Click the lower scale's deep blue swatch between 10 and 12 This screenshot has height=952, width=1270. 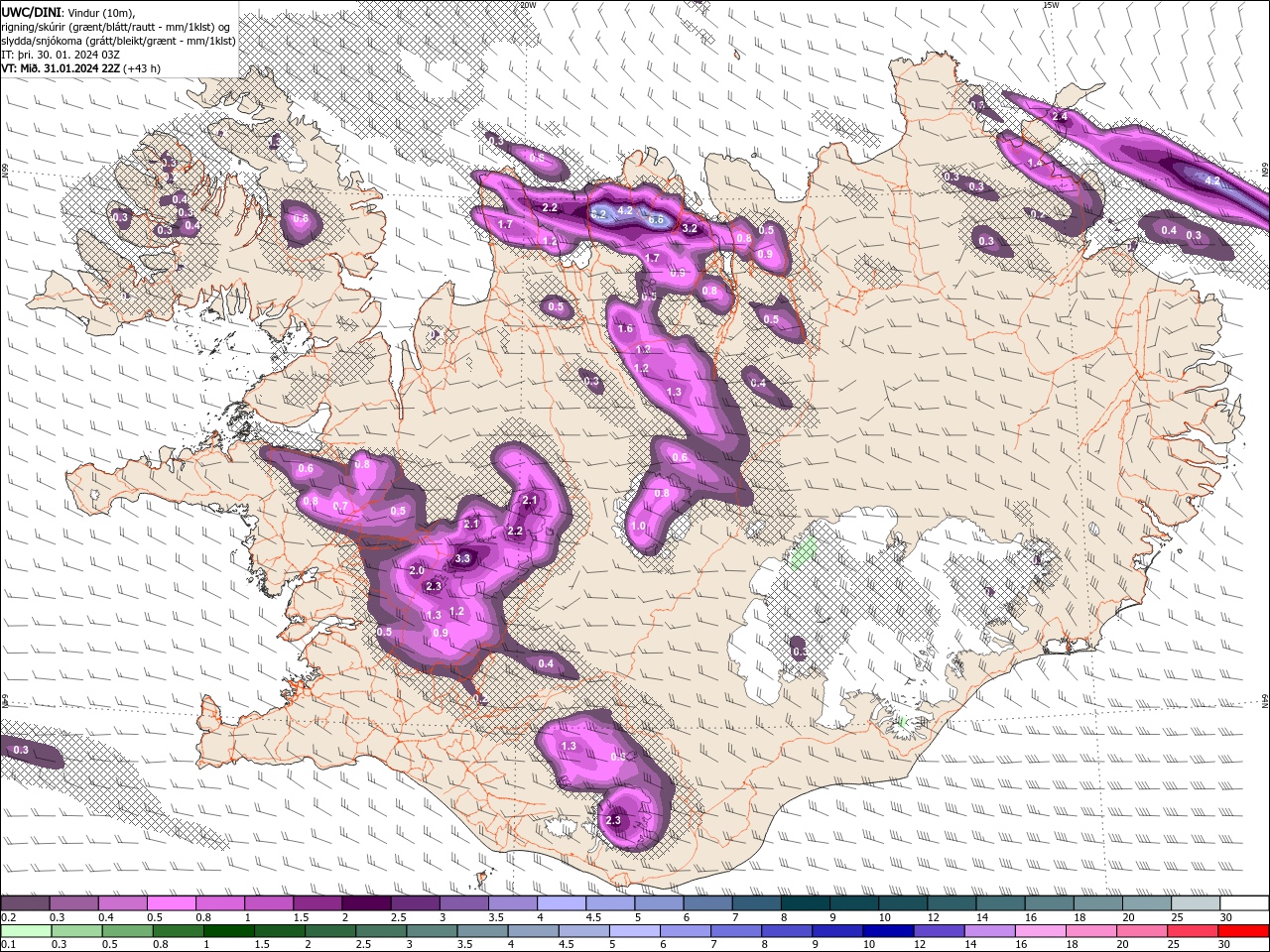click(x=888, y=930)
